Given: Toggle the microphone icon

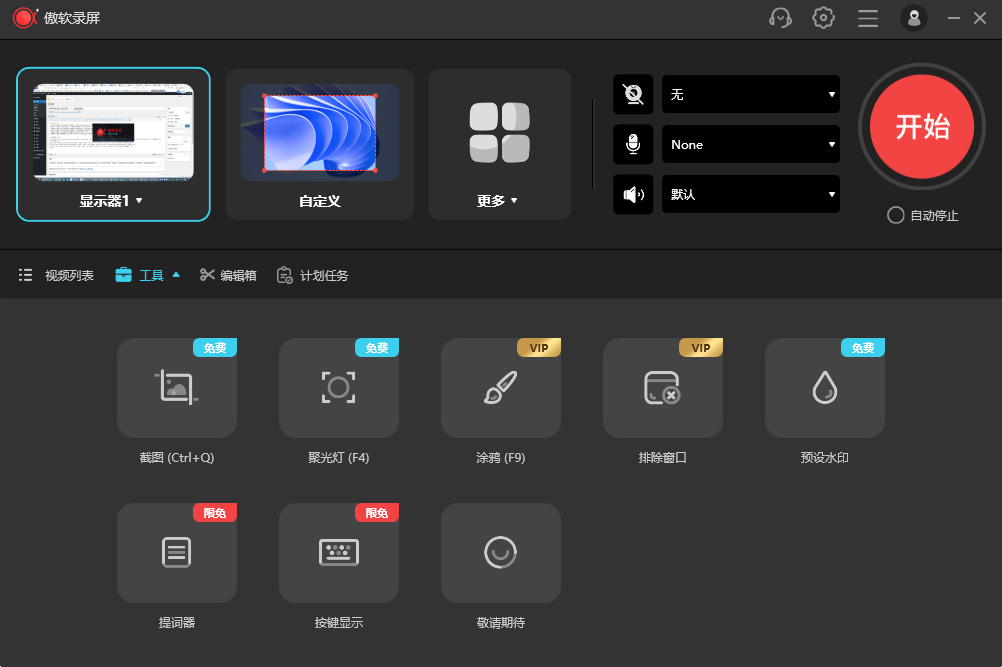Looking at the screenshot, I should pyautogui.click(x=633, y=145).
